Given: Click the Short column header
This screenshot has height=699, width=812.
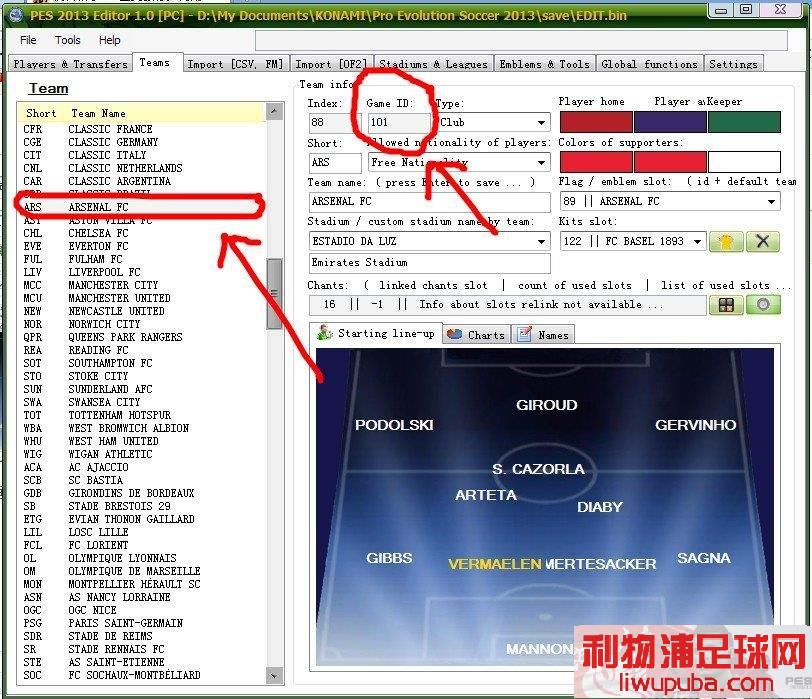Looking at the screenshot, I should [41, 113].
